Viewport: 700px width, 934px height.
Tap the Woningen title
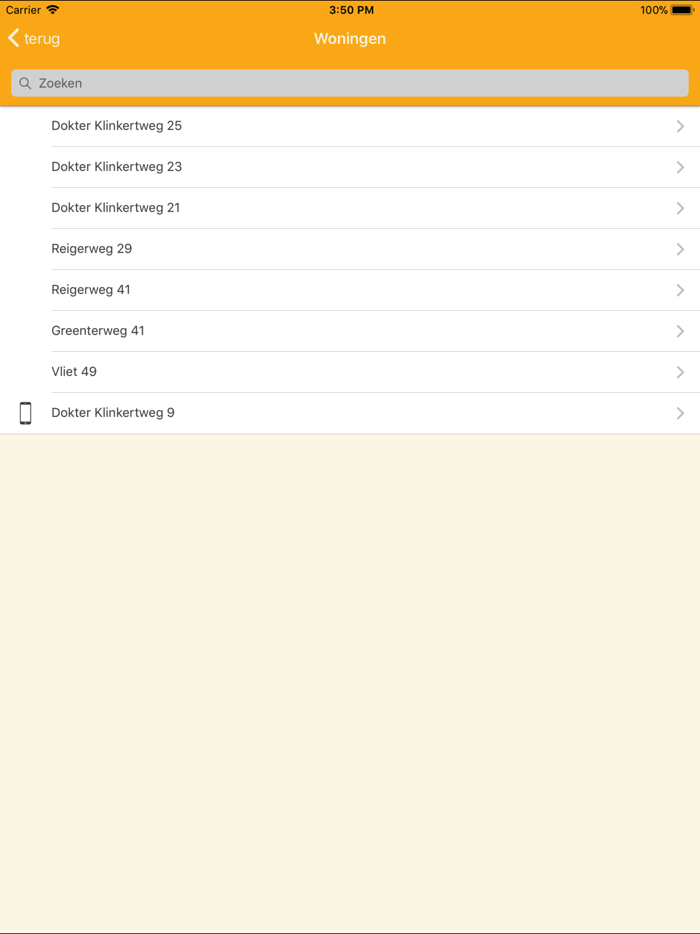tap(350, 38)
